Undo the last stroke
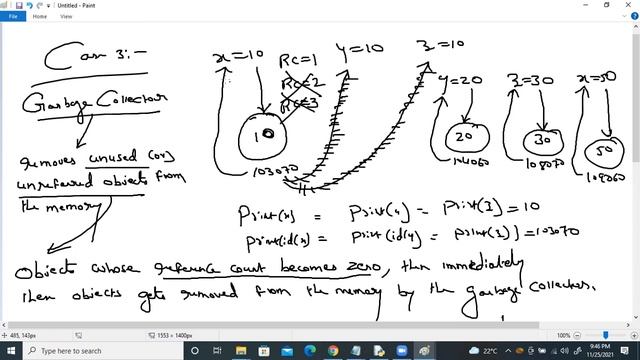 (x=29, y=5)
